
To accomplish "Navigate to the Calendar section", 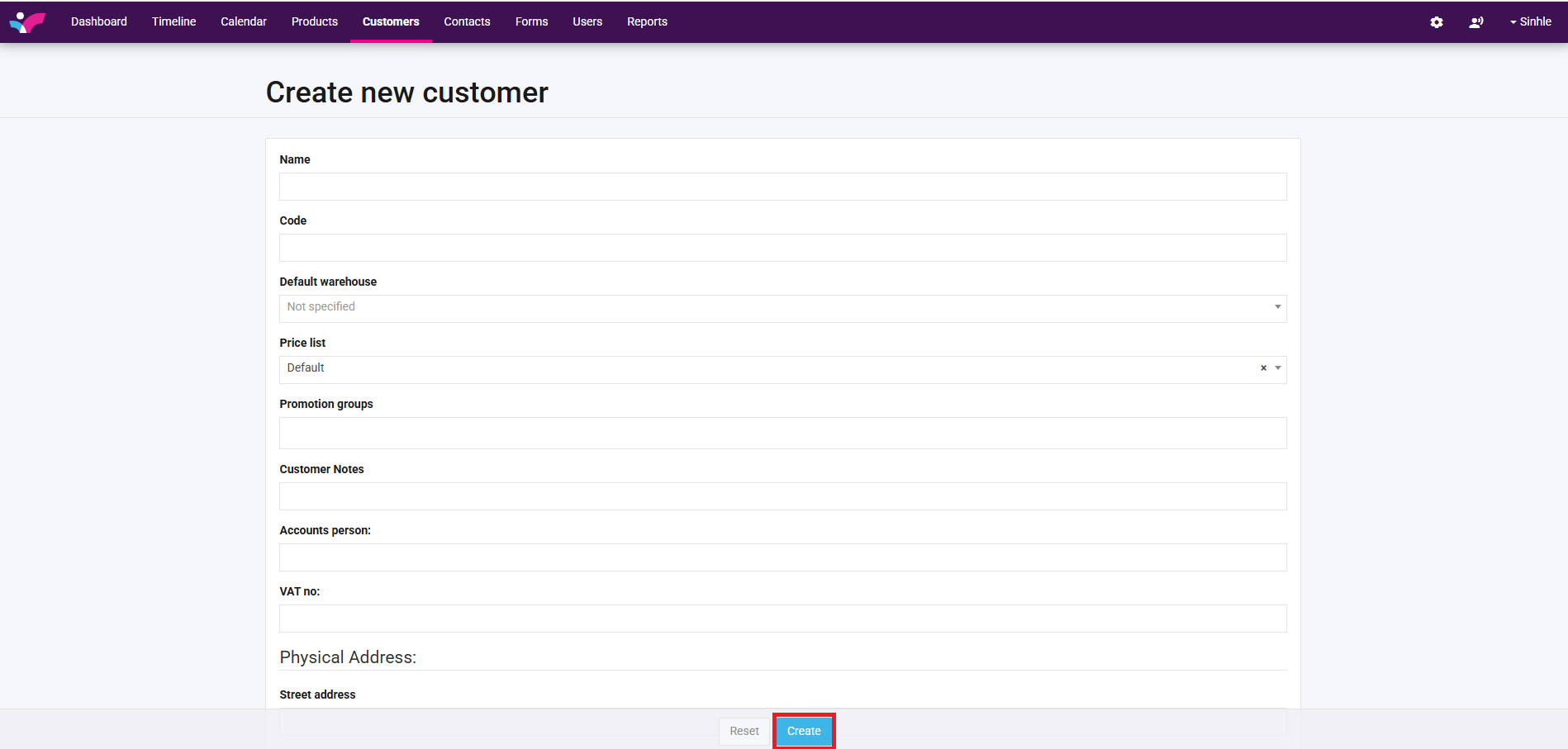I will pyautogui.click(x=244, y=21).
